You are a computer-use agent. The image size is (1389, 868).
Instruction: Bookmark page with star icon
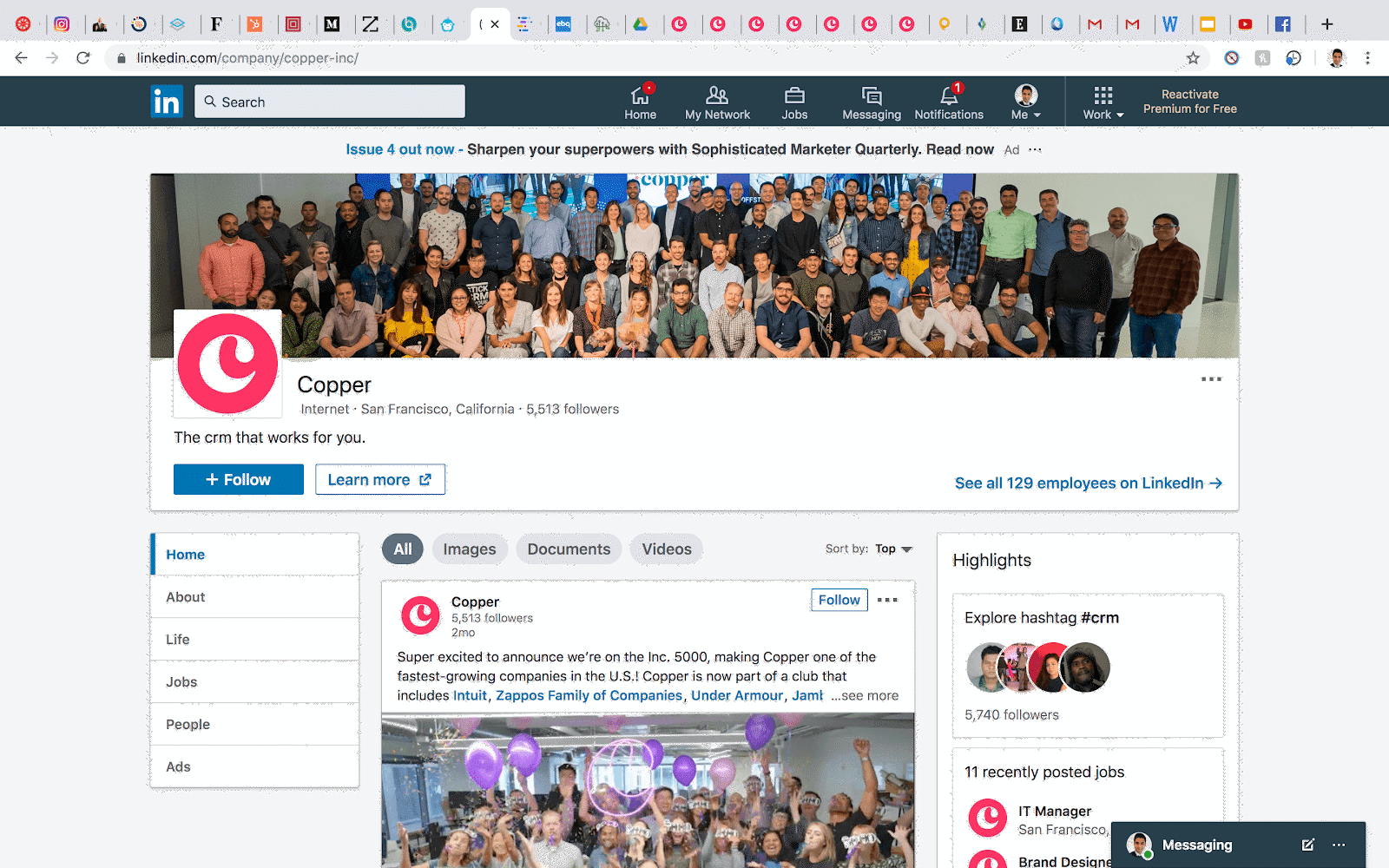point(1193,58)
